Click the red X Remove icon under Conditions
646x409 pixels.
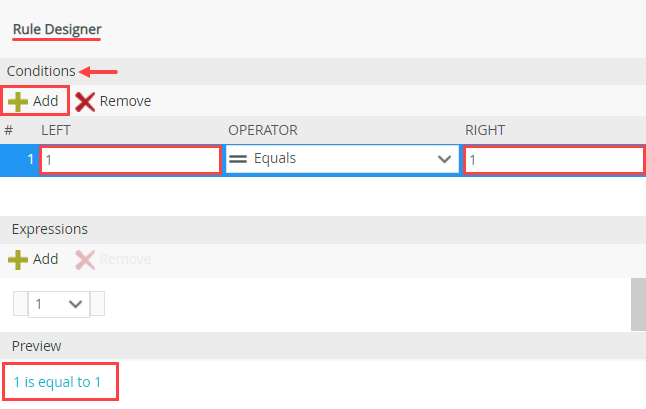[86, 101]
